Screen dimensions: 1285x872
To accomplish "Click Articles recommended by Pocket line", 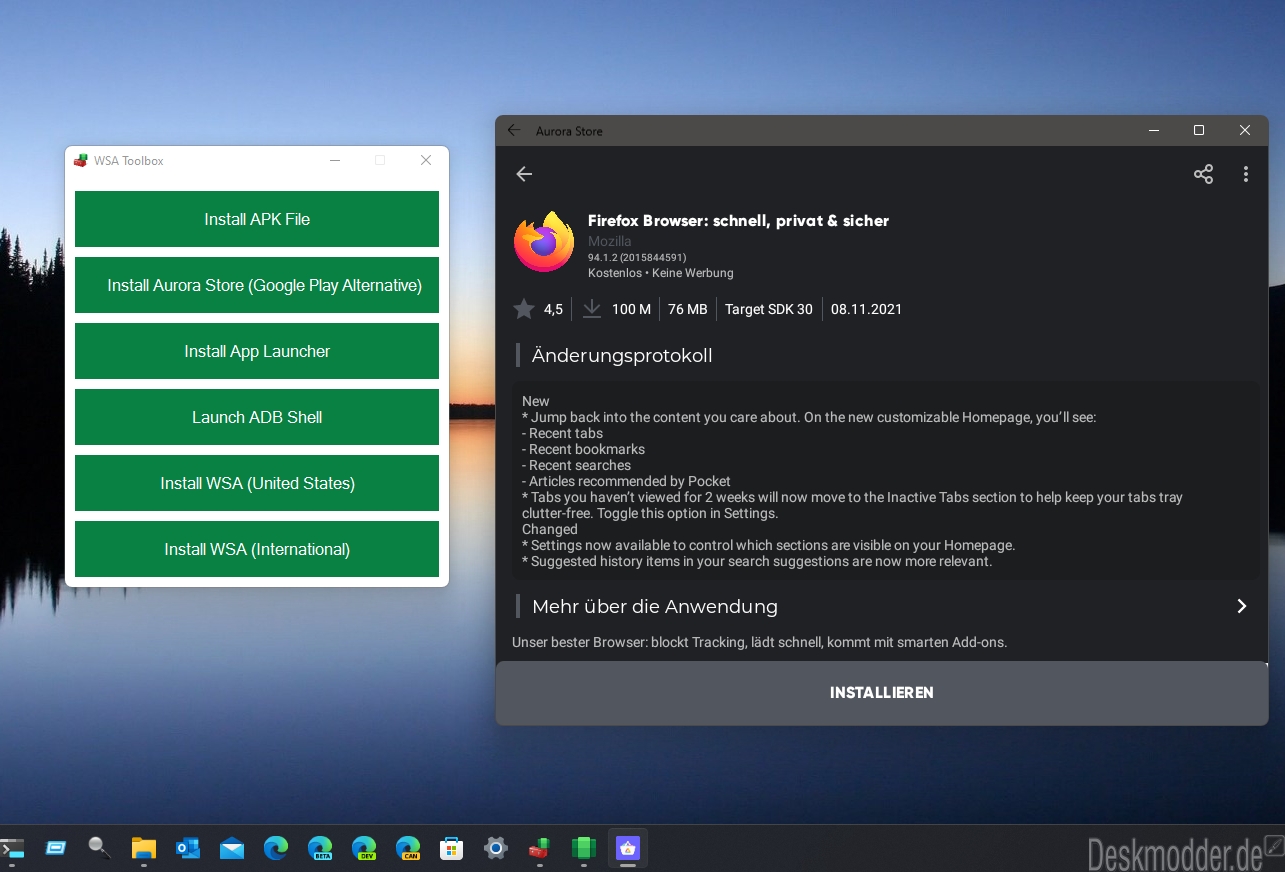I will (626, 481).
